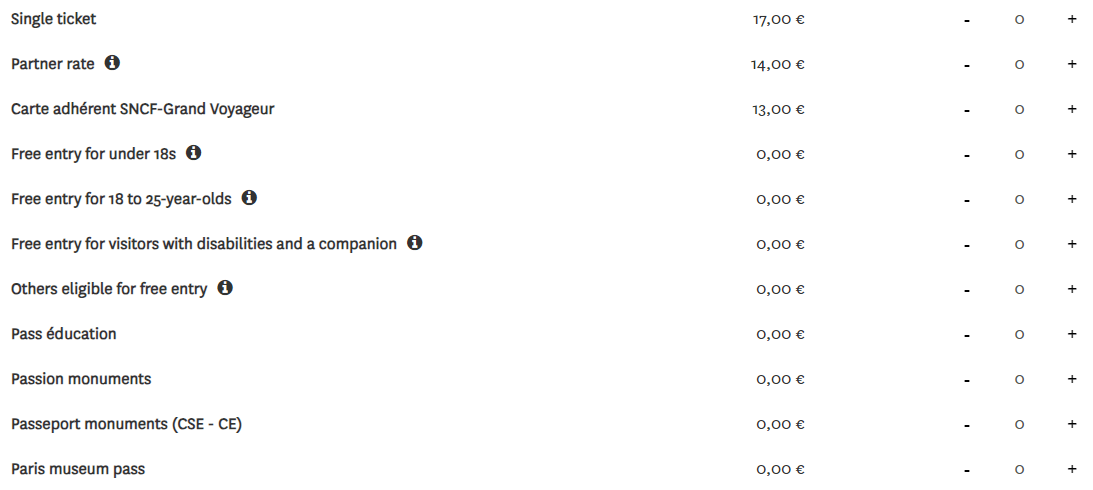Increase Single ticket quantity with plus

click(1072, 19)
